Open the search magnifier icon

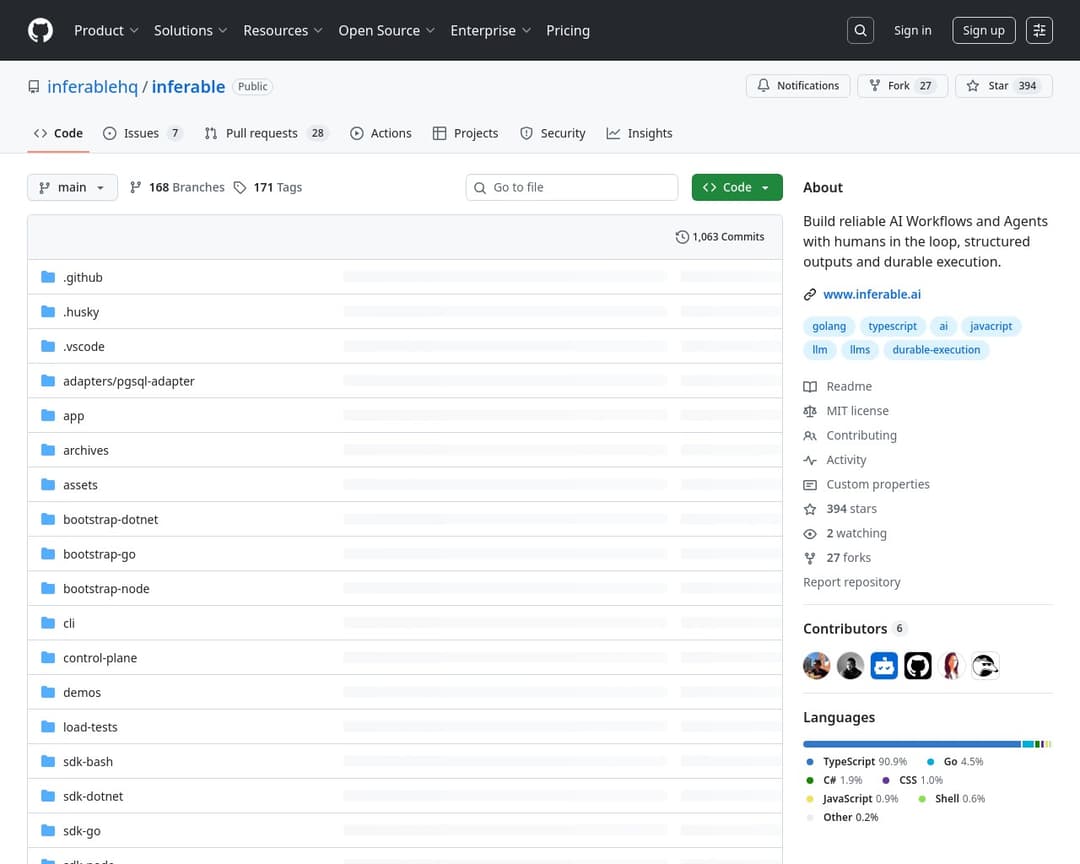(x=860, y=30)
